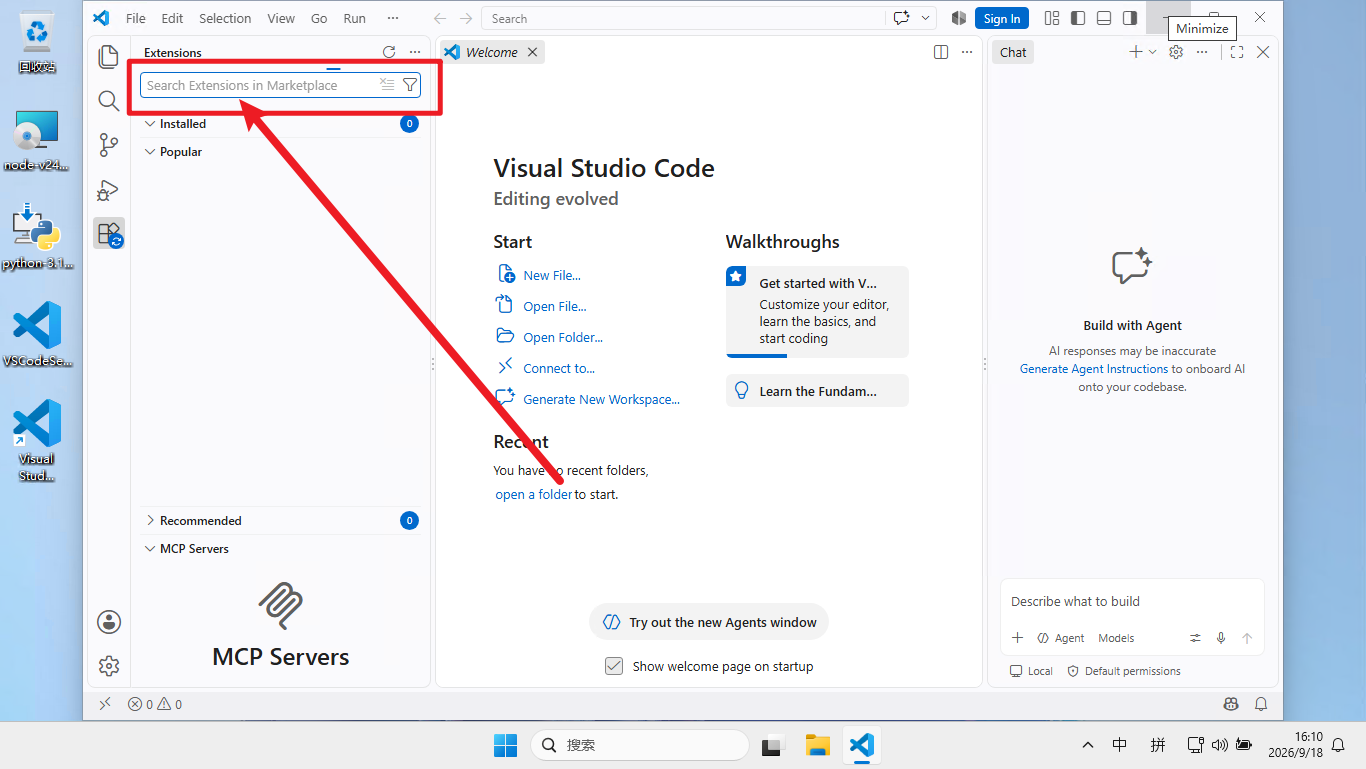Click the Open File link
1366x769 pixels.
555,306
